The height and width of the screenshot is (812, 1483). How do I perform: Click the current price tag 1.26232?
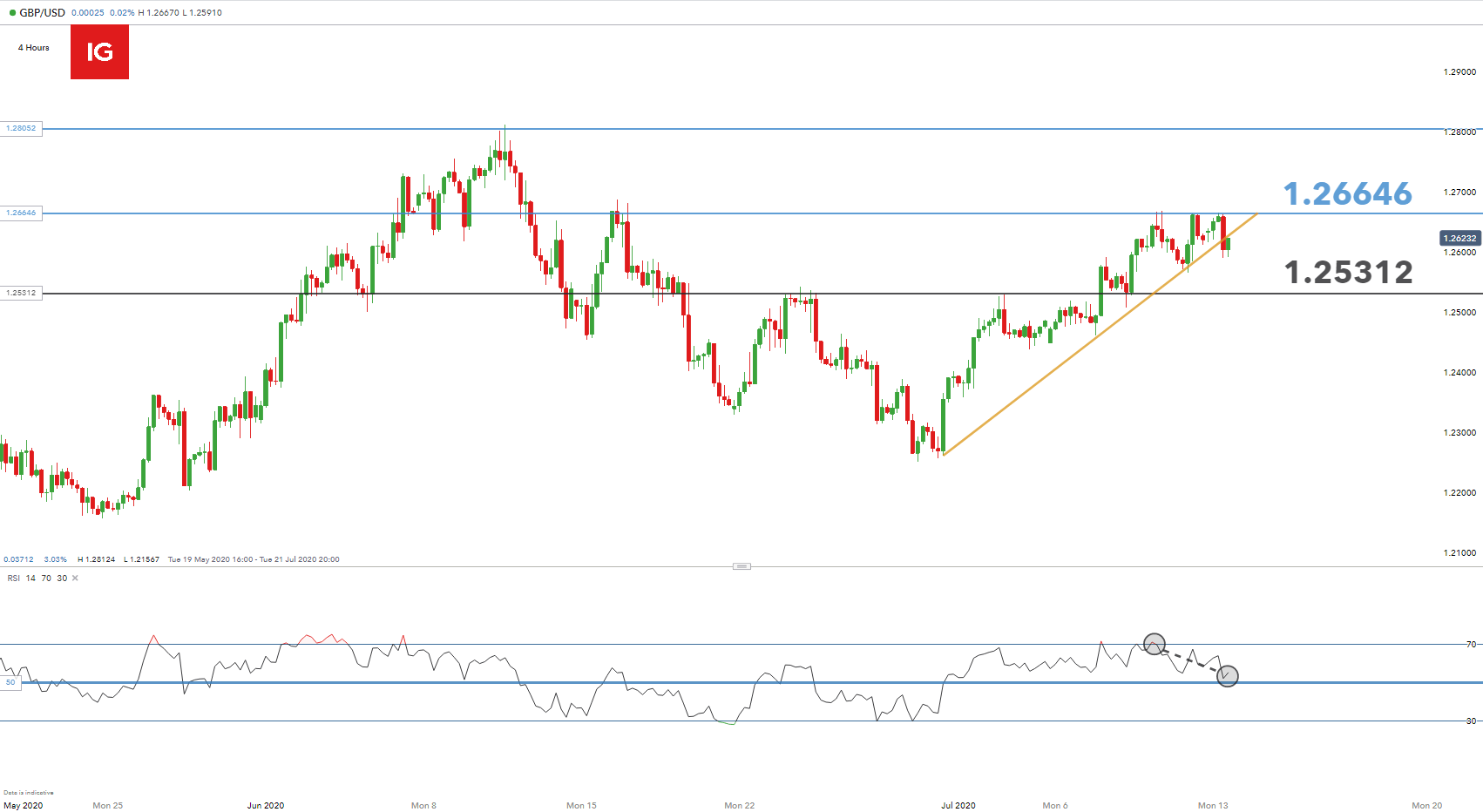tap(1459, 238)
